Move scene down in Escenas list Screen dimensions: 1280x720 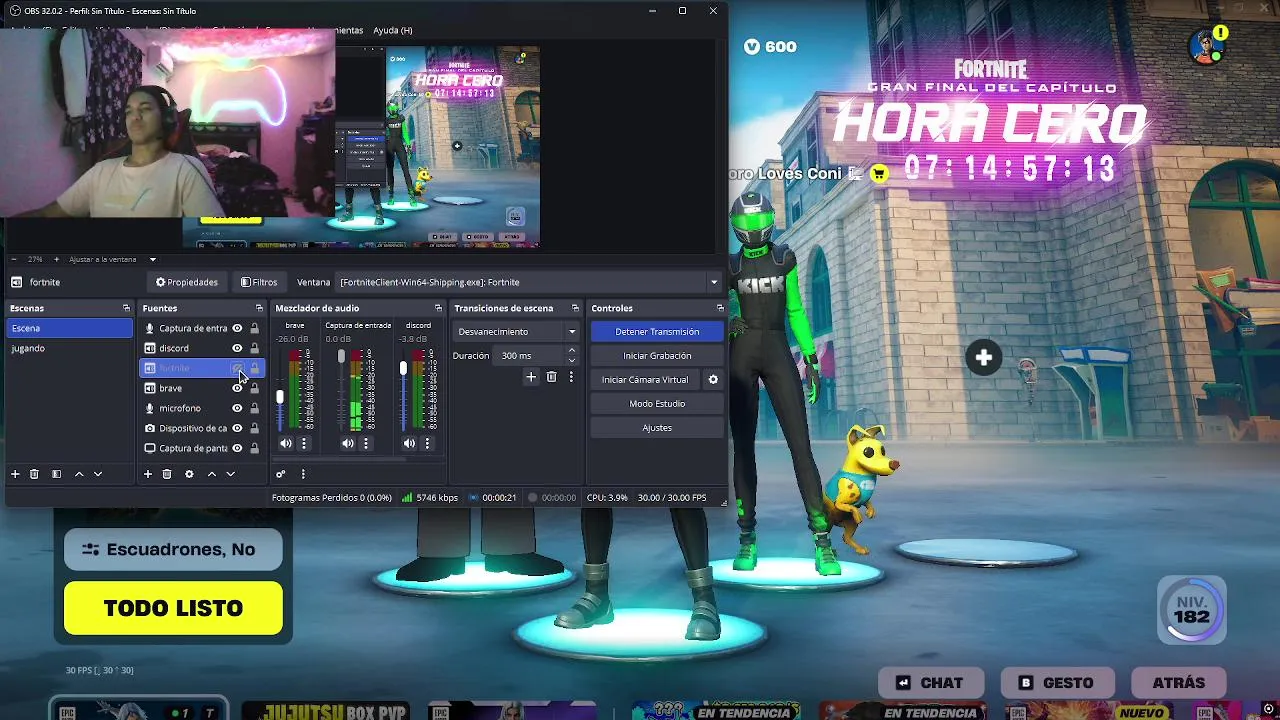[98, 474]
